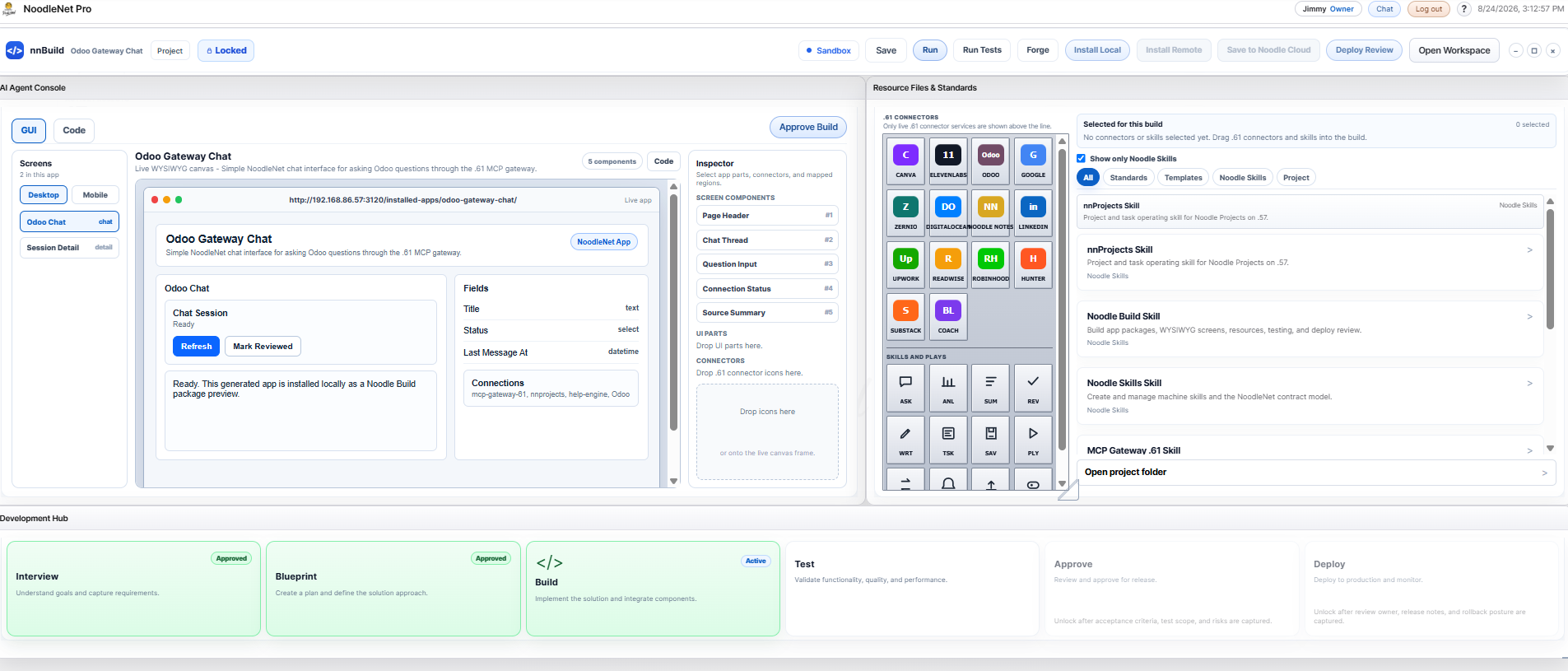Click the Deploy Review button
The height and width of the screenshot is (671, 1568).
(1364, 50)
